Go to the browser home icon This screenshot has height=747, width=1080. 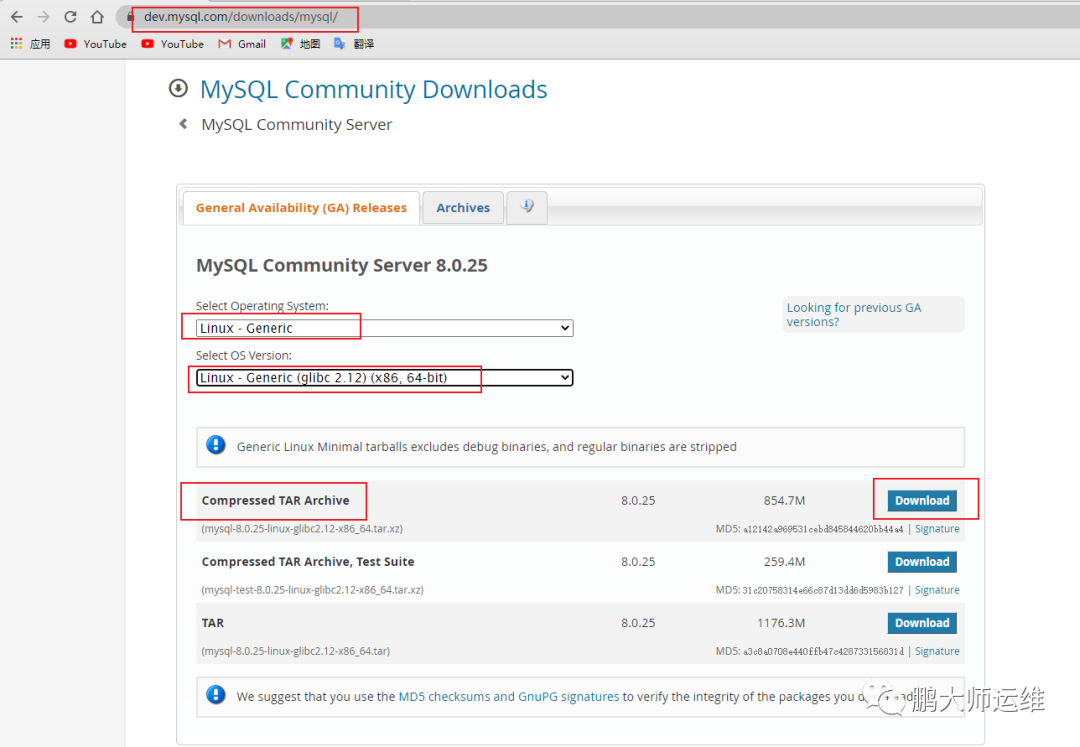(x=97, y=17)
